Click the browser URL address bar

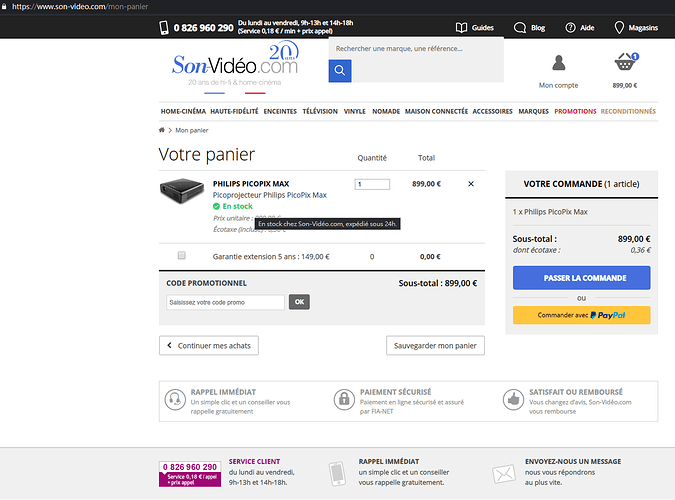click(x=80, y=6)
